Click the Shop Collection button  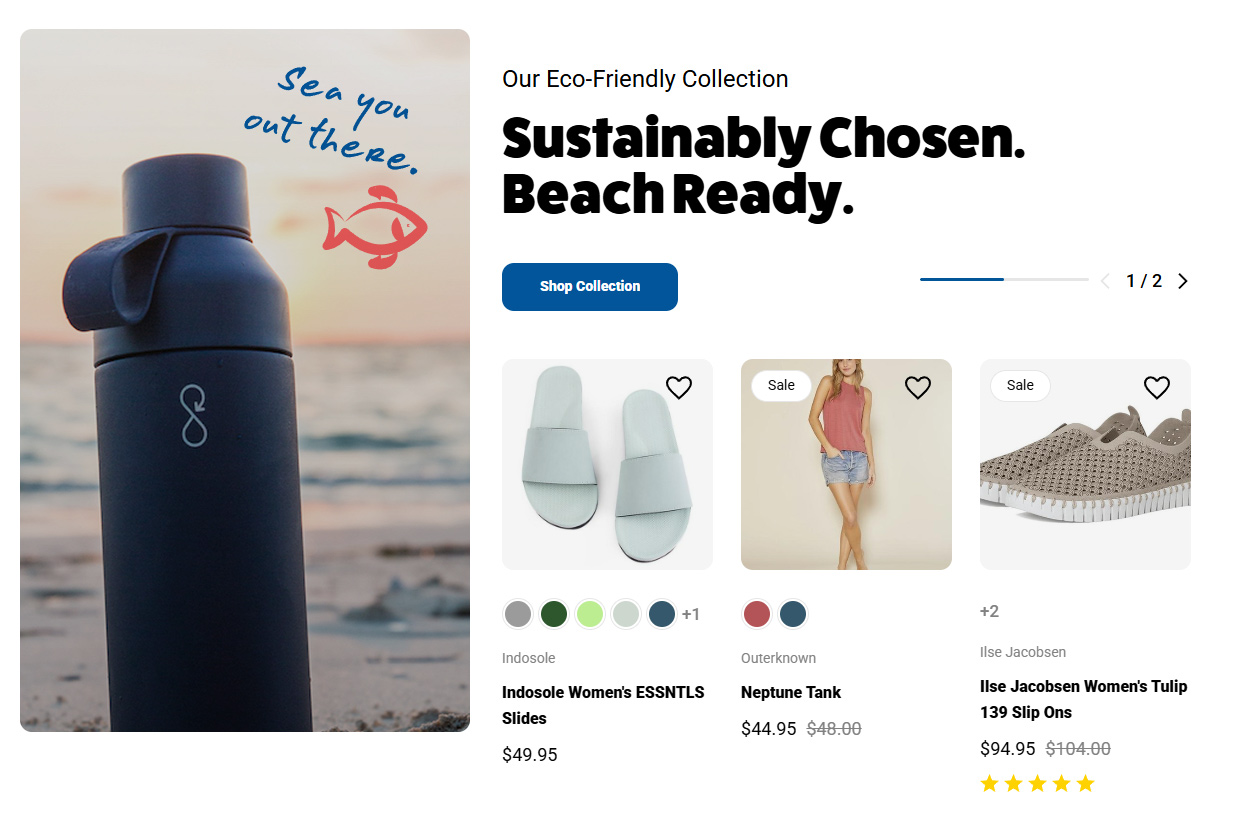[590, 287]
